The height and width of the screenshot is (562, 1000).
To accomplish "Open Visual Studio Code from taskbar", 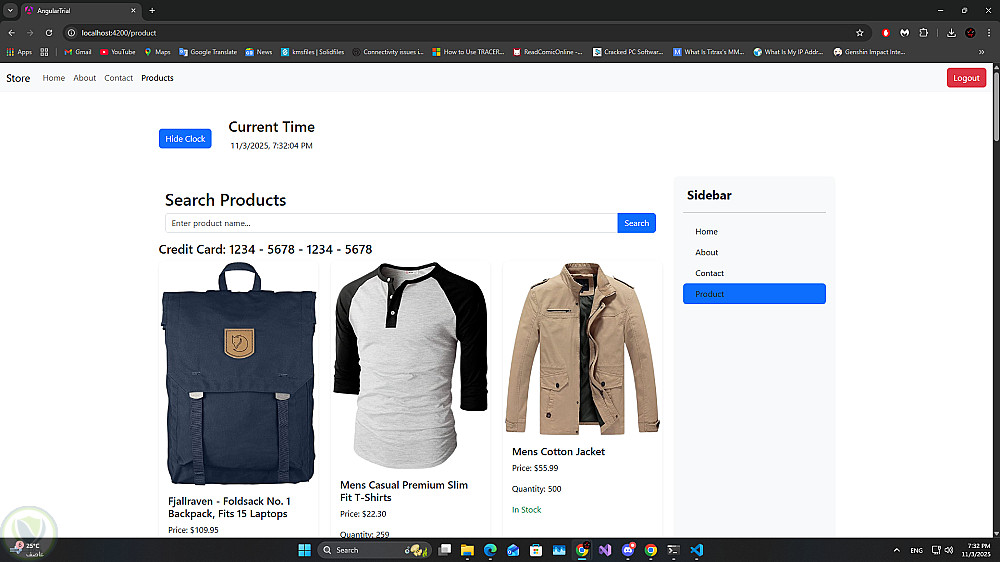I will tap(696, 550).
